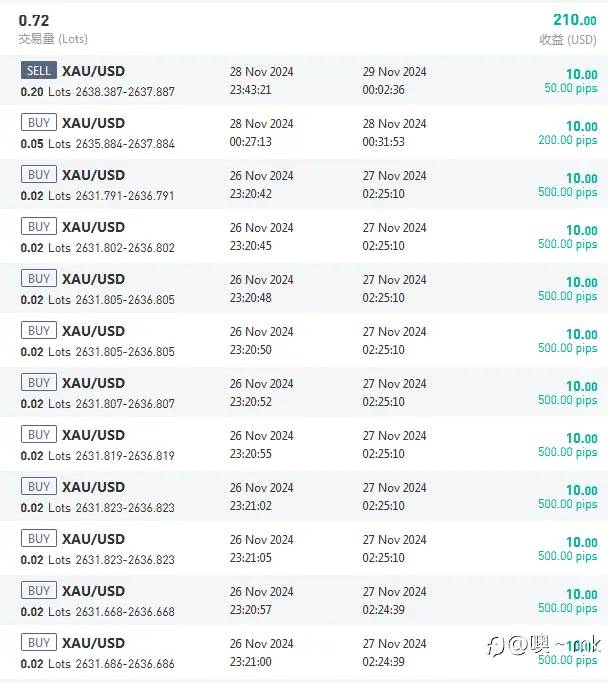Click BUY badge for trade opened 23:20:42
The height and width of the screenshot is (683, 608).
tap(39, 174)
